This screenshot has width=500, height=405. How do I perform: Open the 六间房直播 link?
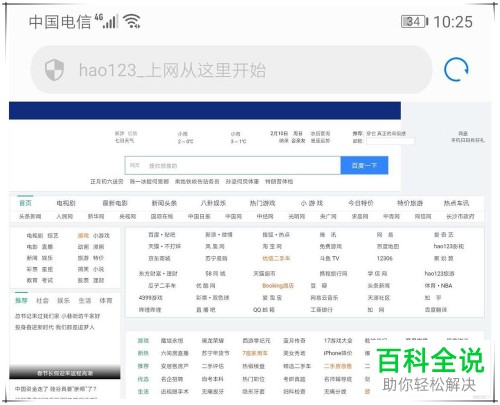click(x=175, y=353)
